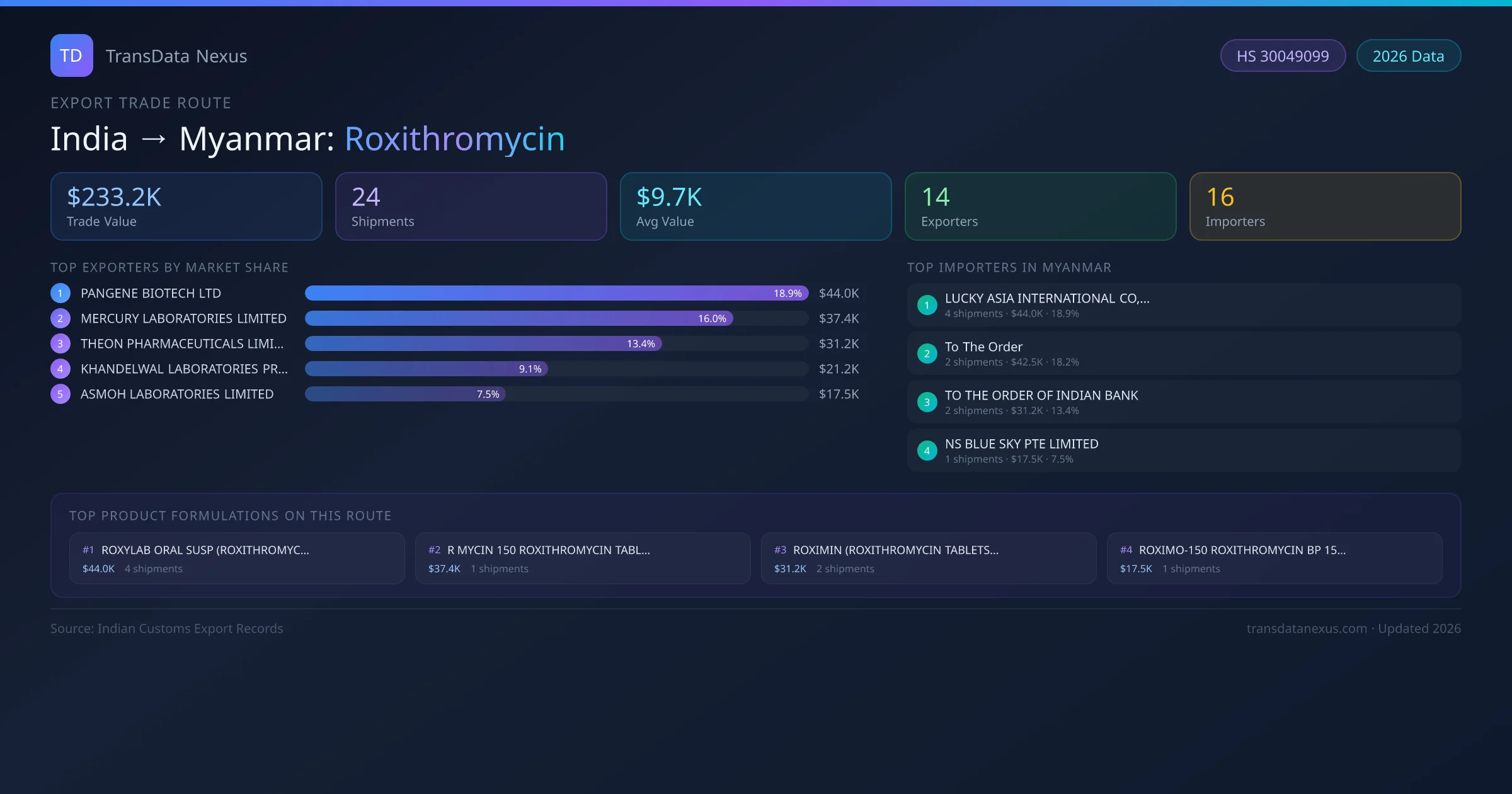Screen dimensions: 1512x794
Task: Click the TD TransData Nexus logo
Action: pyautogui.click(x=149, y=55)
